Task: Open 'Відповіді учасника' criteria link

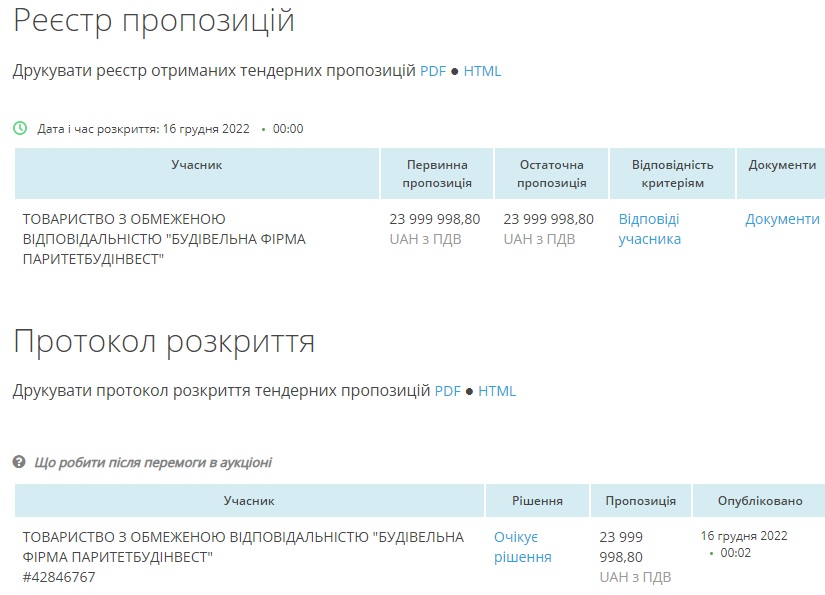Action: (x=649, y=229)
